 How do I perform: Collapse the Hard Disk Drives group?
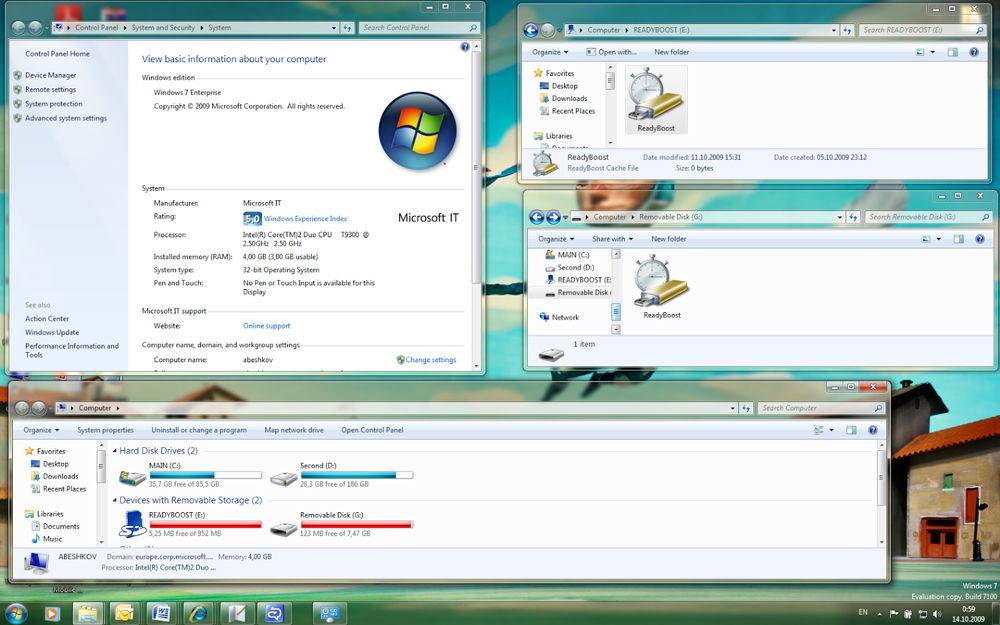click(114, 451)
